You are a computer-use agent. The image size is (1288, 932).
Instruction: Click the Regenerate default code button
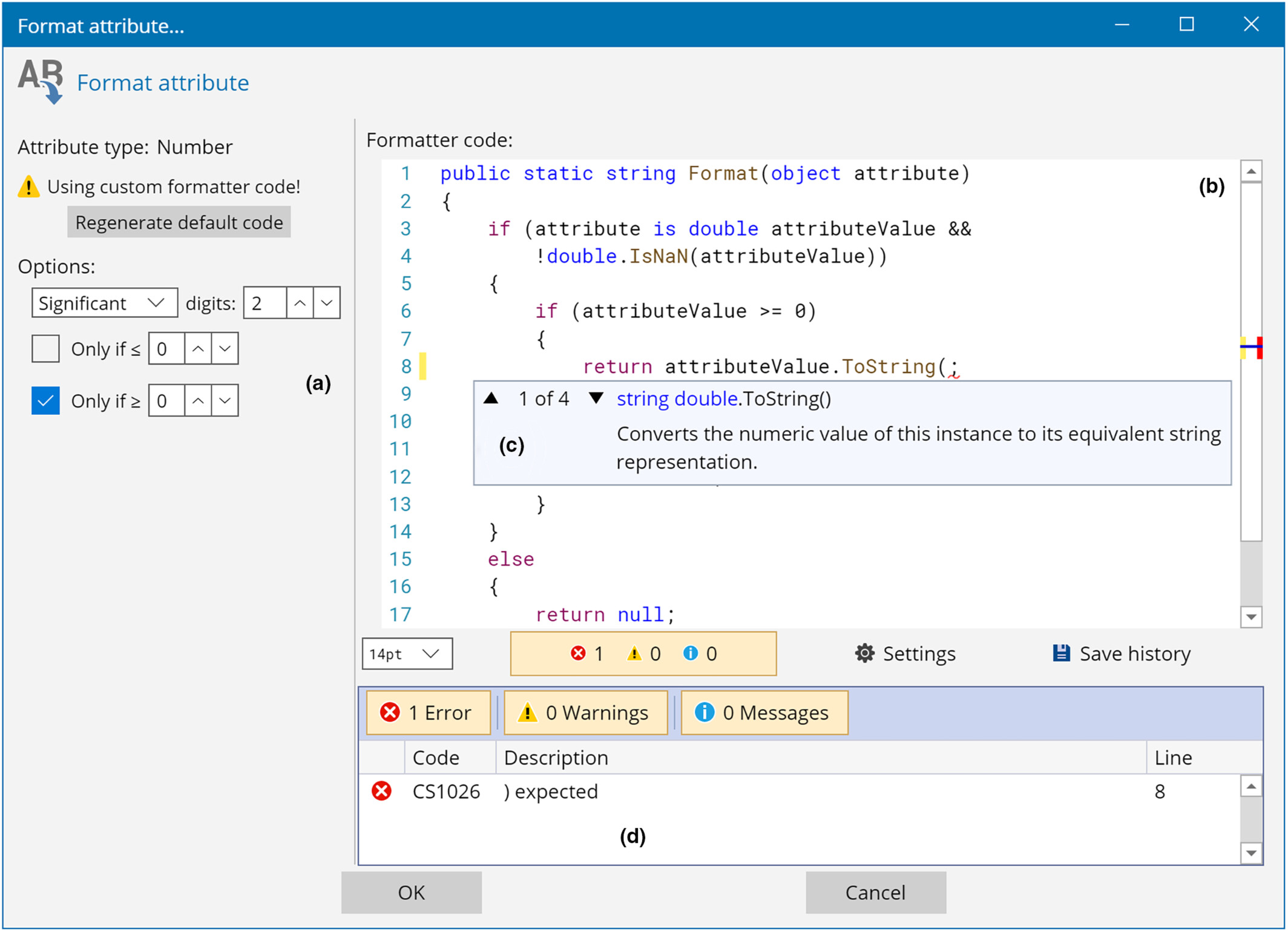tap(179, 222)
